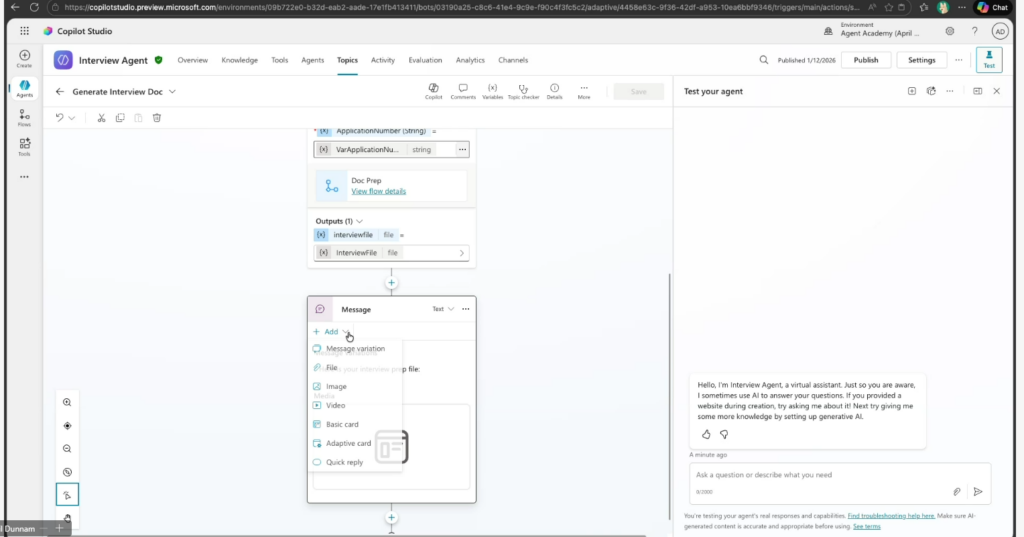Select Adaptive card from Add menu

(348, 443)
